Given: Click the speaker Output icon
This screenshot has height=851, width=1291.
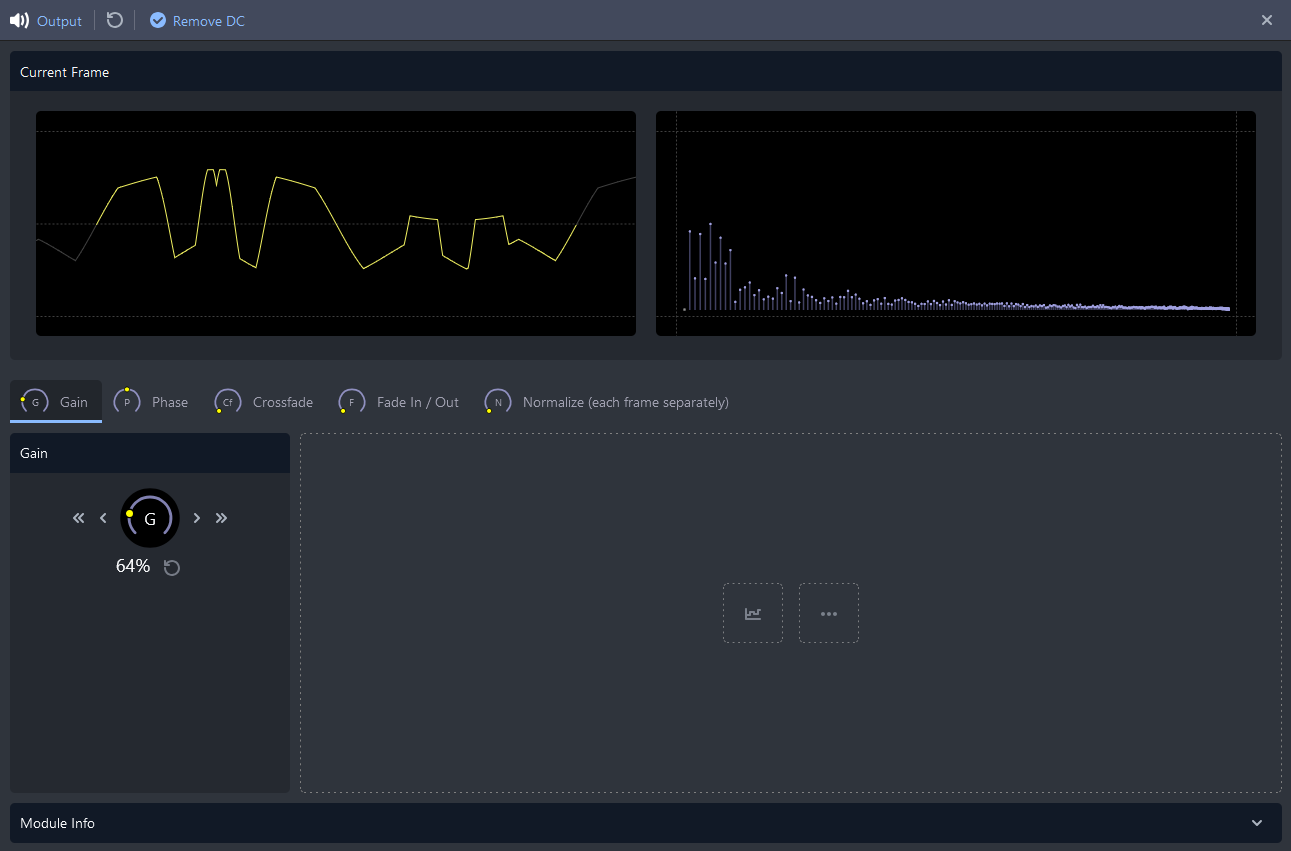Looking at the screenshot, I should pos(19,20).
